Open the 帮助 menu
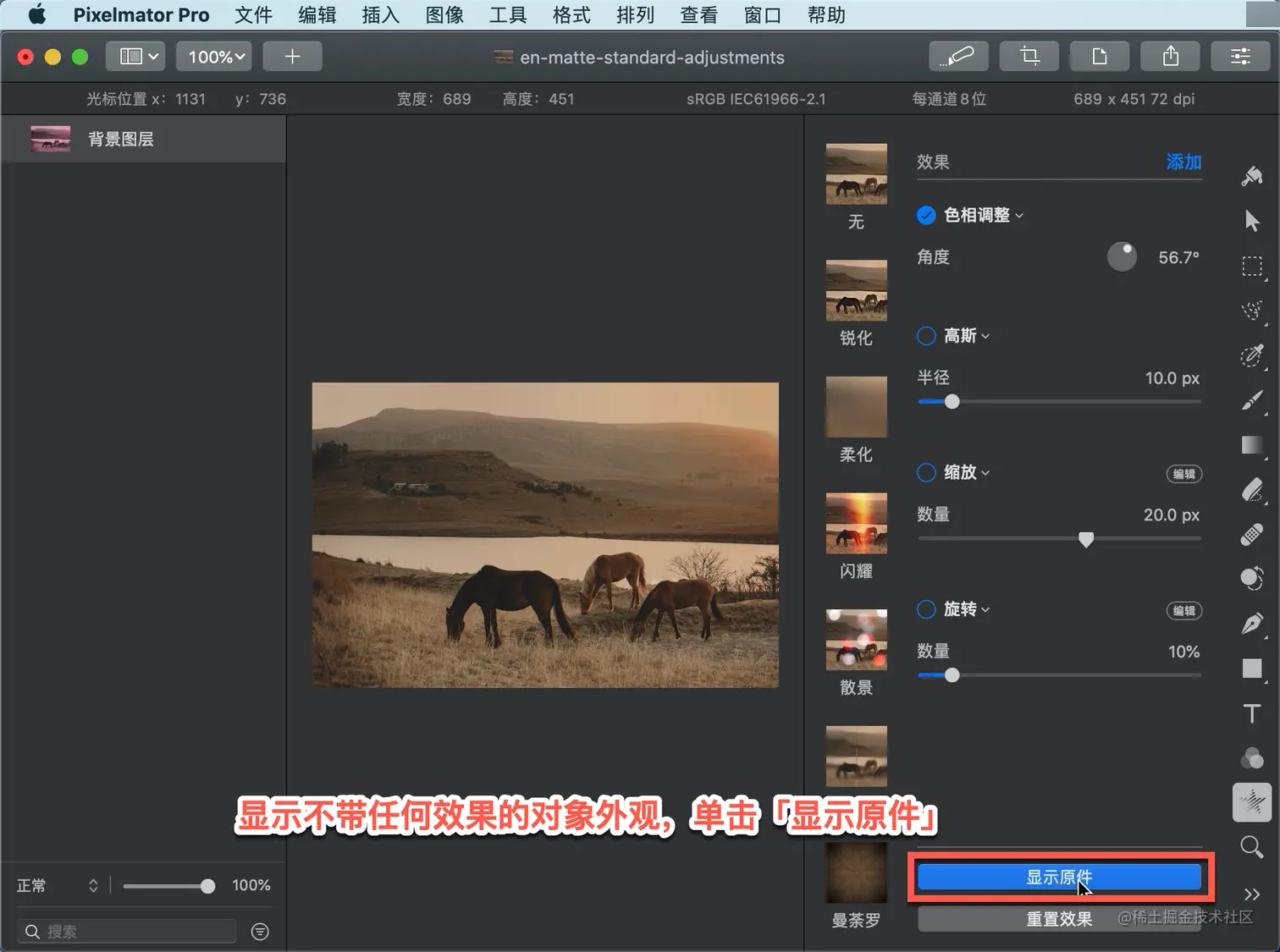This screenshot has height=952, width=1280. (x=826, y=15)
